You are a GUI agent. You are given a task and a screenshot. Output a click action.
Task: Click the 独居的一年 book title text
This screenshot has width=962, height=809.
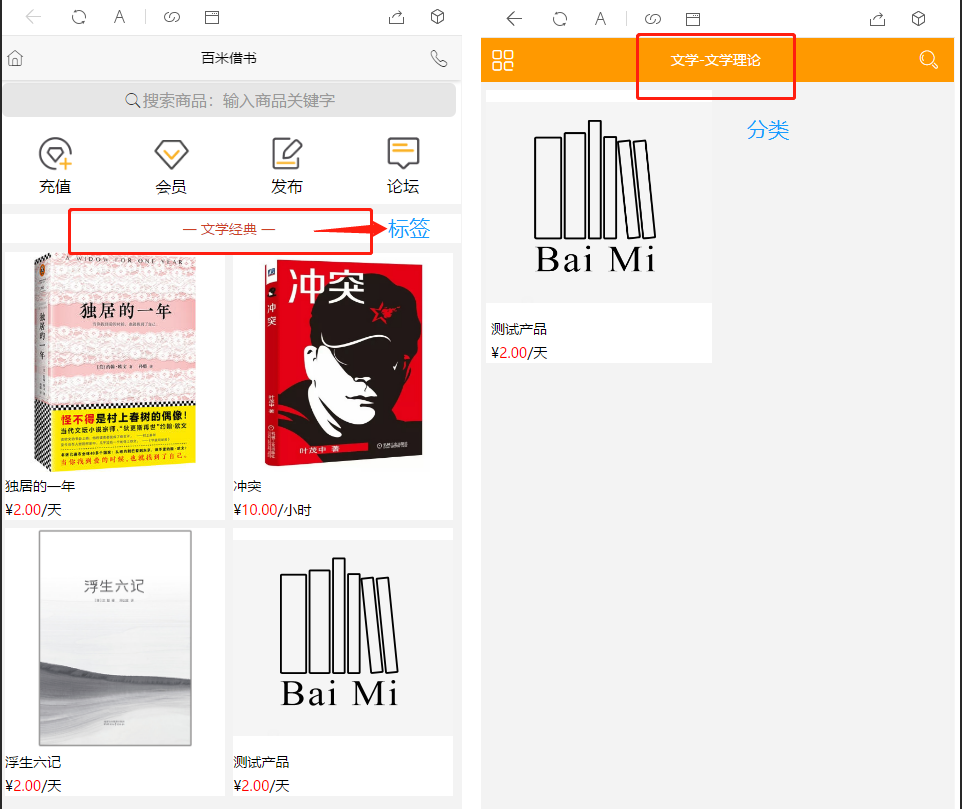click(40, 486)
